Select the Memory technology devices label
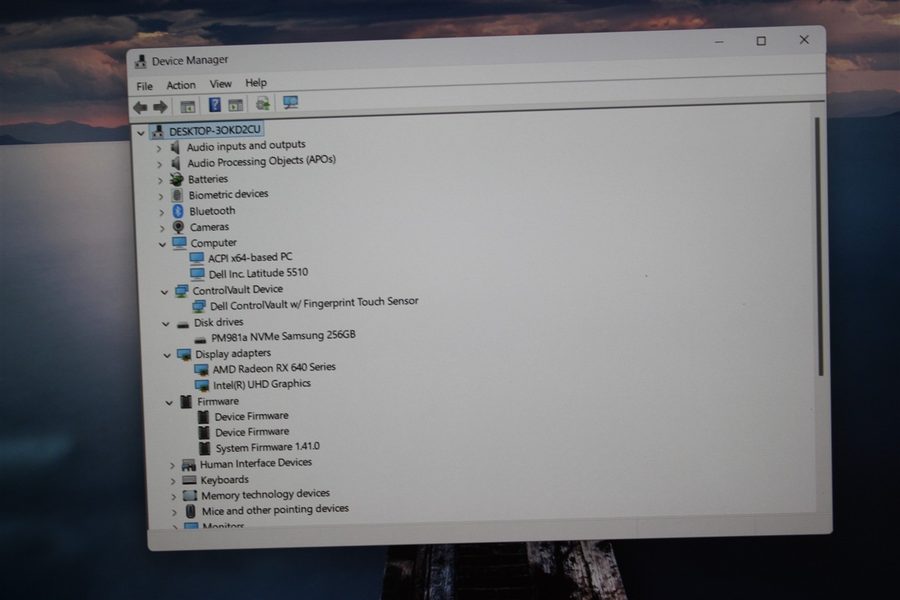This screenshot has height=600, width=900. tap(265, 494)
